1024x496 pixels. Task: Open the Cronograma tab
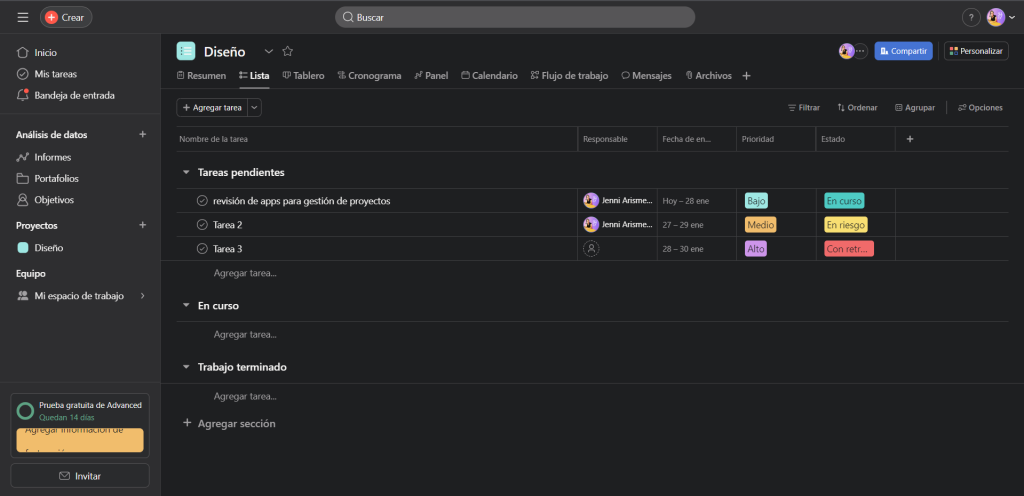click(369, 75)
